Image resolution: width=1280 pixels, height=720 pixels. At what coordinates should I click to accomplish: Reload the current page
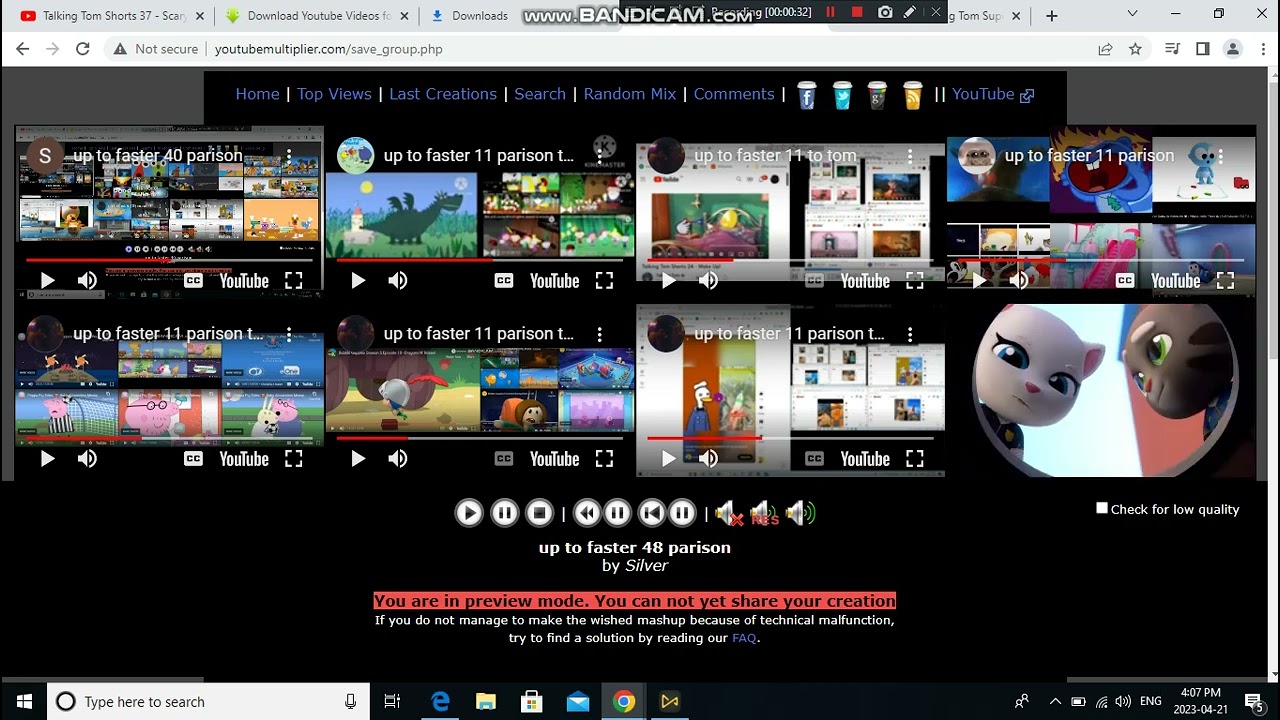coord(82,49)
